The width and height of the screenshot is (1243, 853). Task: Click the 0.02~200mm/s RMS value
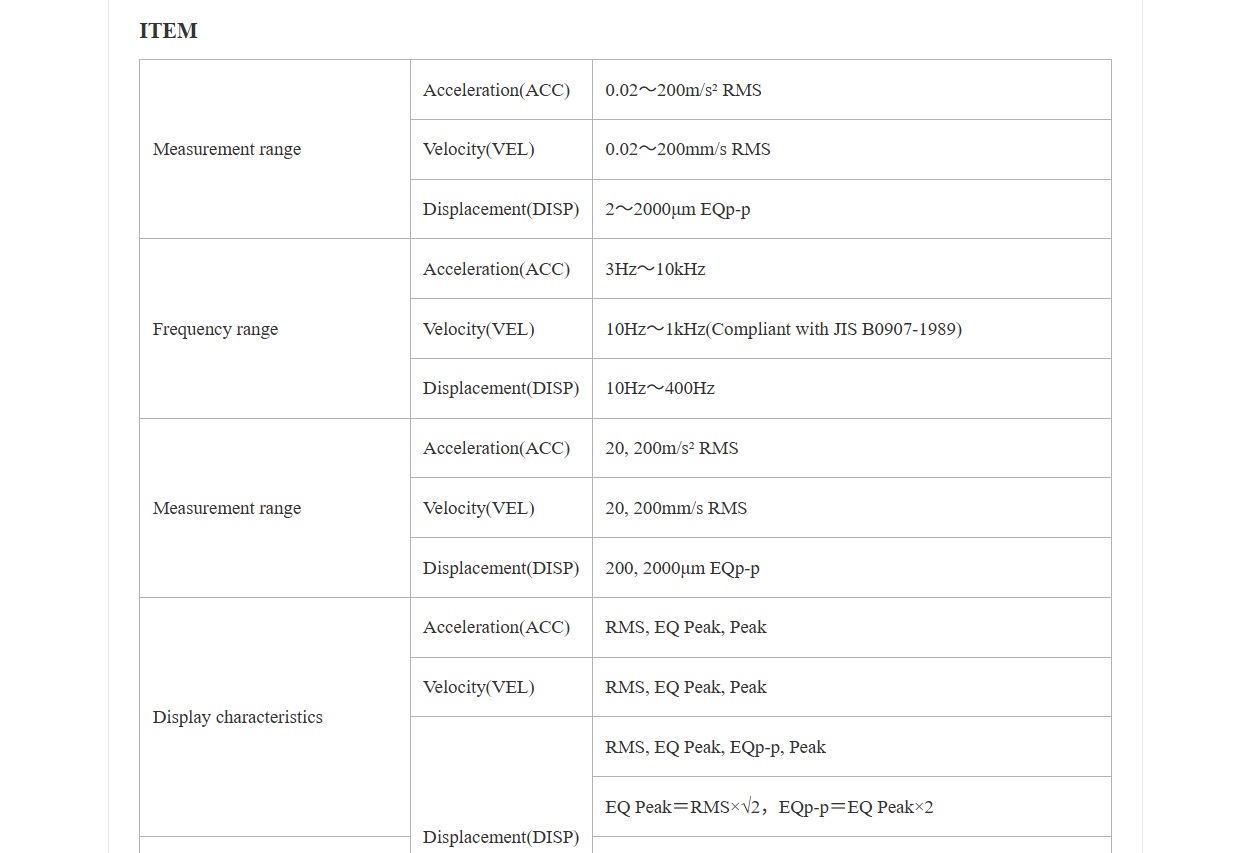(852, 149)
